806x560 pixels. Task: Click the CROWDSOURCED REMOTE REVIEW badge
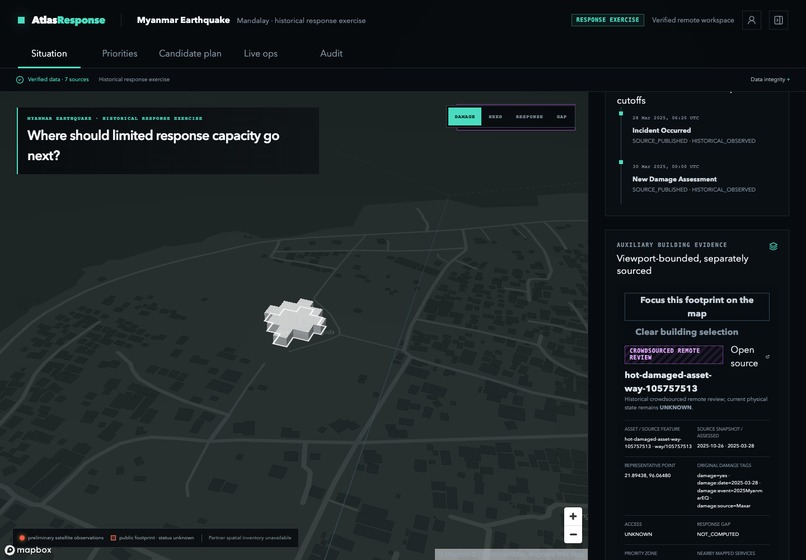pyautogui.click(x=673, y=354)
